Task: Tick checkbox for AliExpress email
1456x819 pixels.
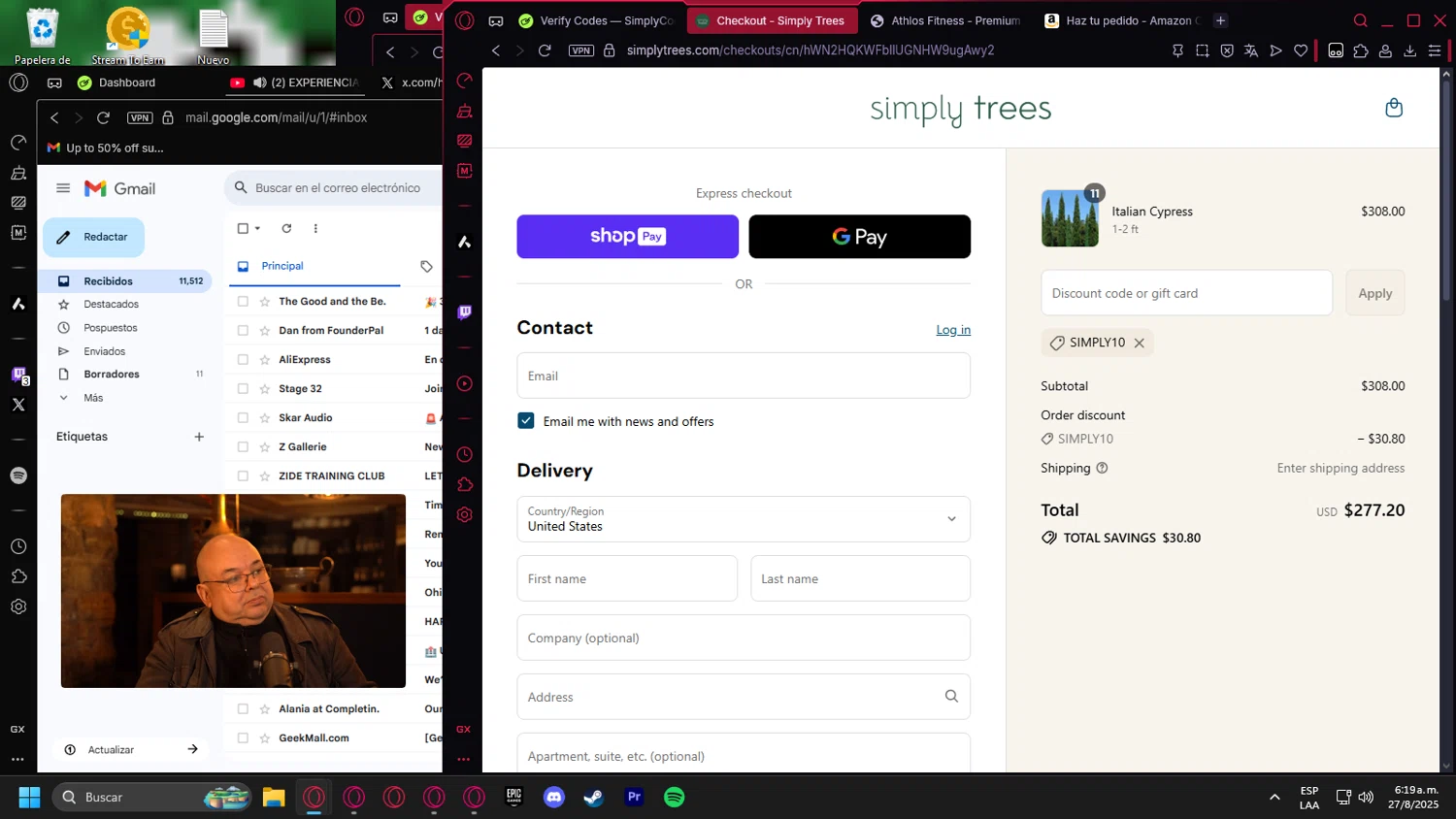Action: [x=243, y=360]
